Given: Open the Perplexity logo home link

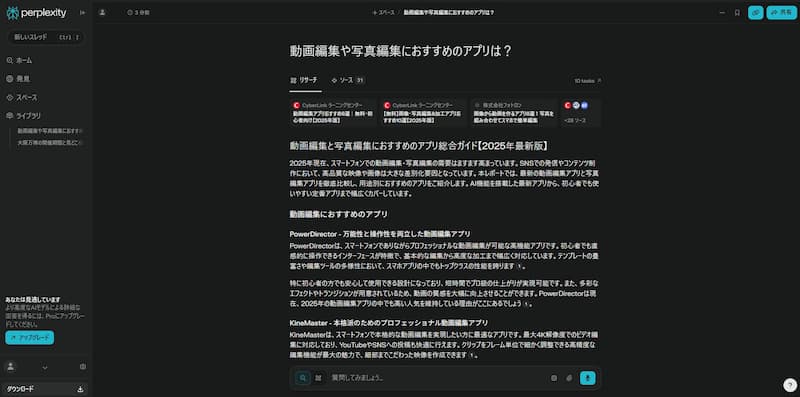Looking at the screenshot, I should coord(36,13).
